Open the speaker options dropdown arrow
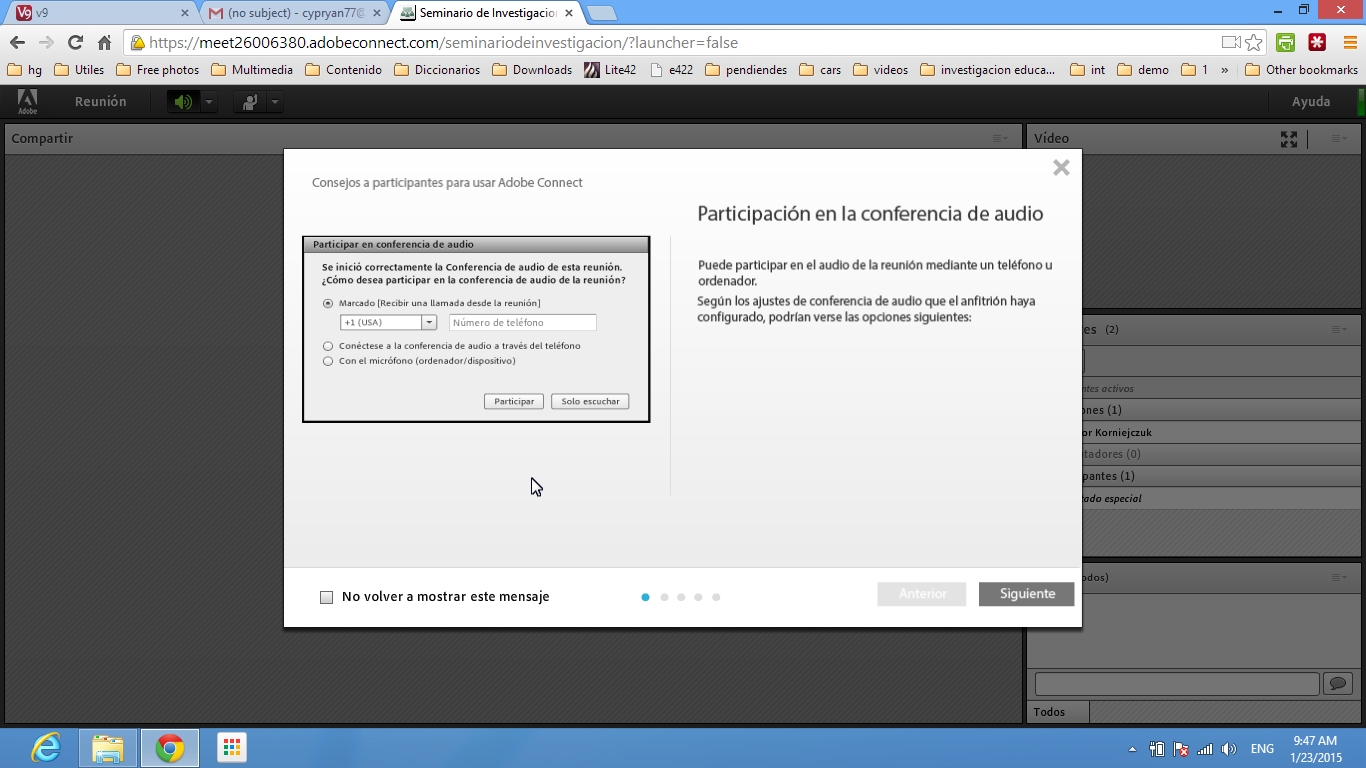 coord(209,102)
